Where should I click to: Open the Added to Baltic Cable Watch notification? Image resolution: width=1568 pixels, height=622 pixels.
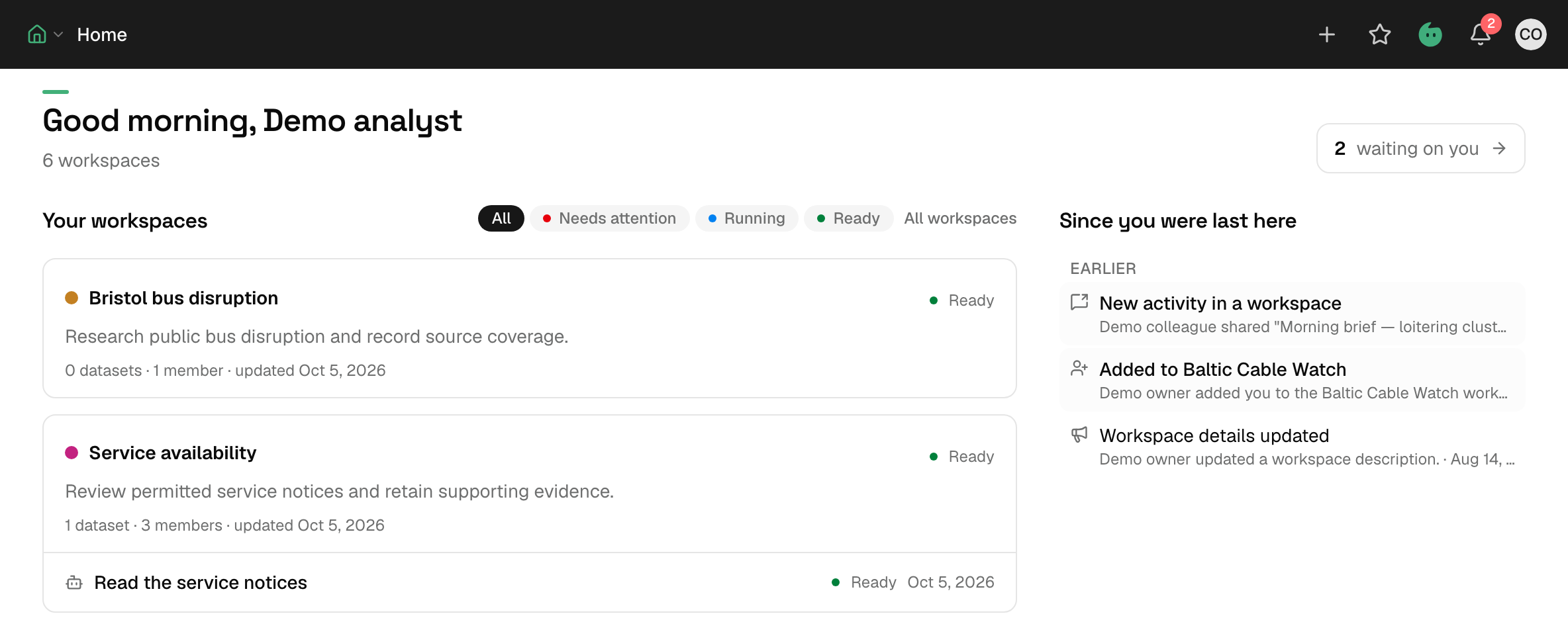[x=1293, y=380]
